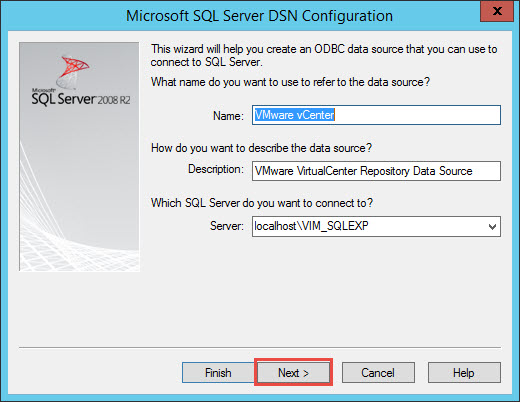
Task: Click "What name do you want to use" text
Action: click(290, 82)
